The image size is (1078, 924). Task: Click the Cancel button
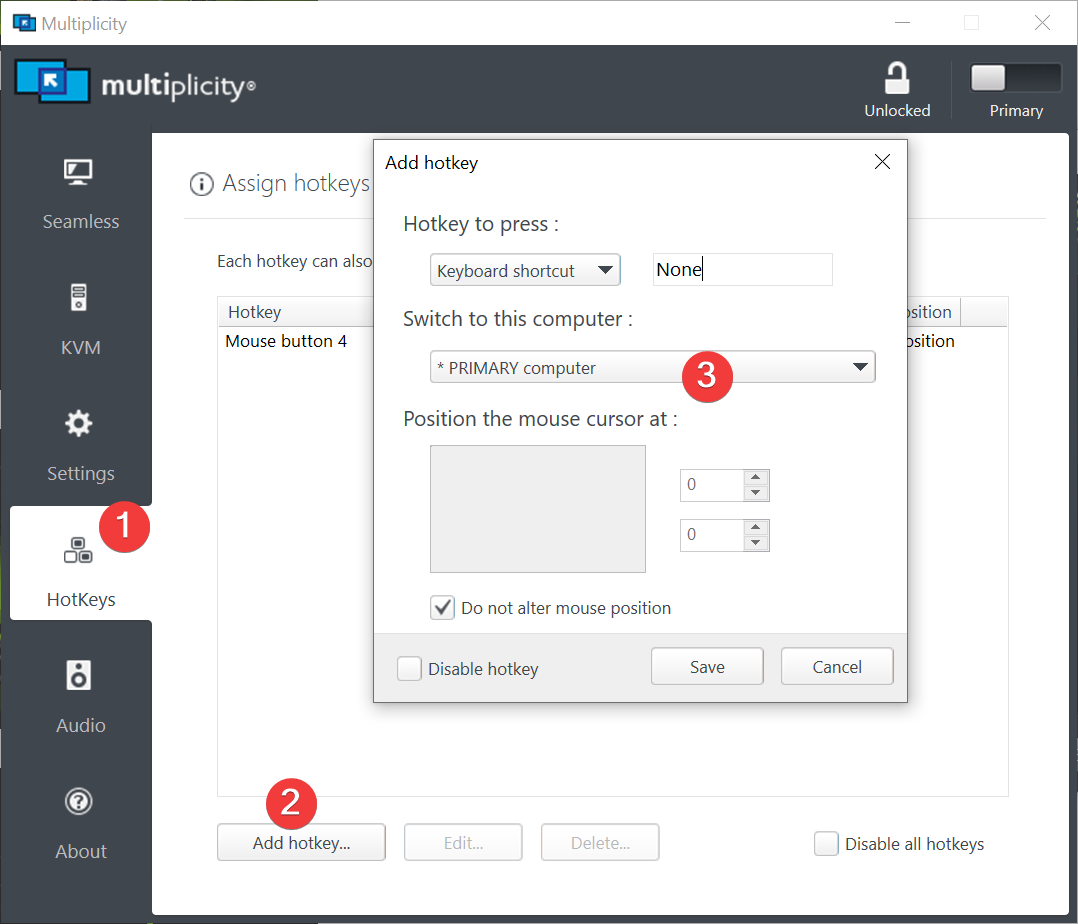click(837, 666)
